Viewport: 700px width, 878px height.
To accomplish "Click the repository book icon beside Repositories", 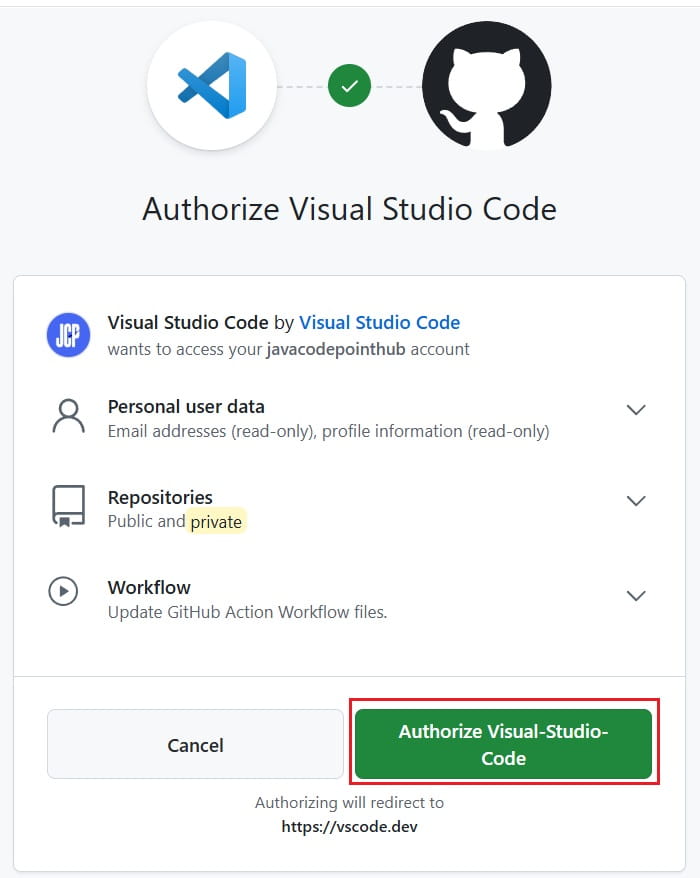I will point(67,507).
